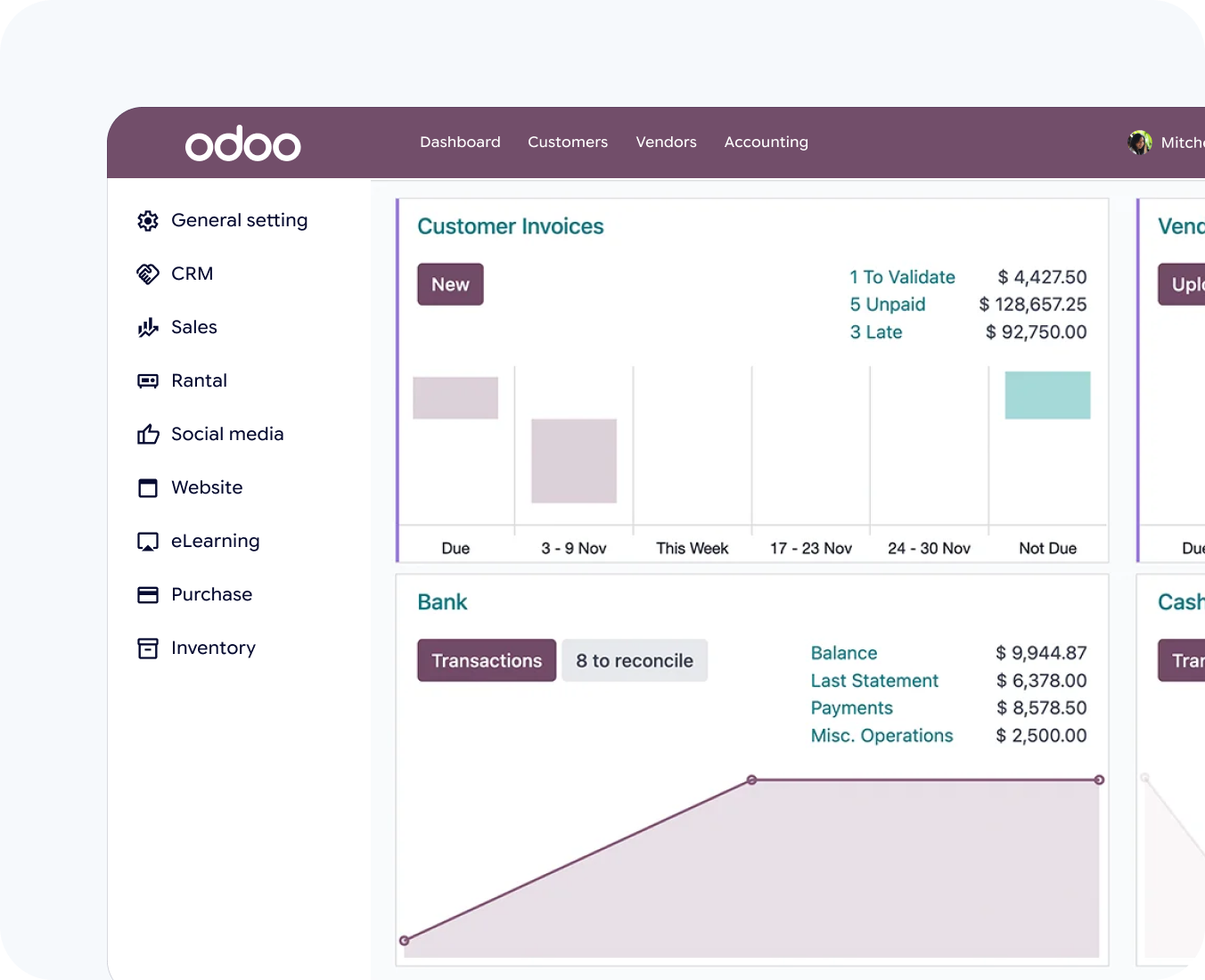Click the Bank Transactions button

[487, 660]
